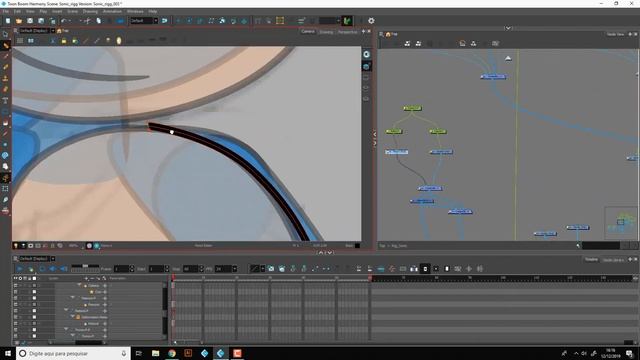
Task: Click the onion skin icon in Camera toolbar
Action: 119,41
